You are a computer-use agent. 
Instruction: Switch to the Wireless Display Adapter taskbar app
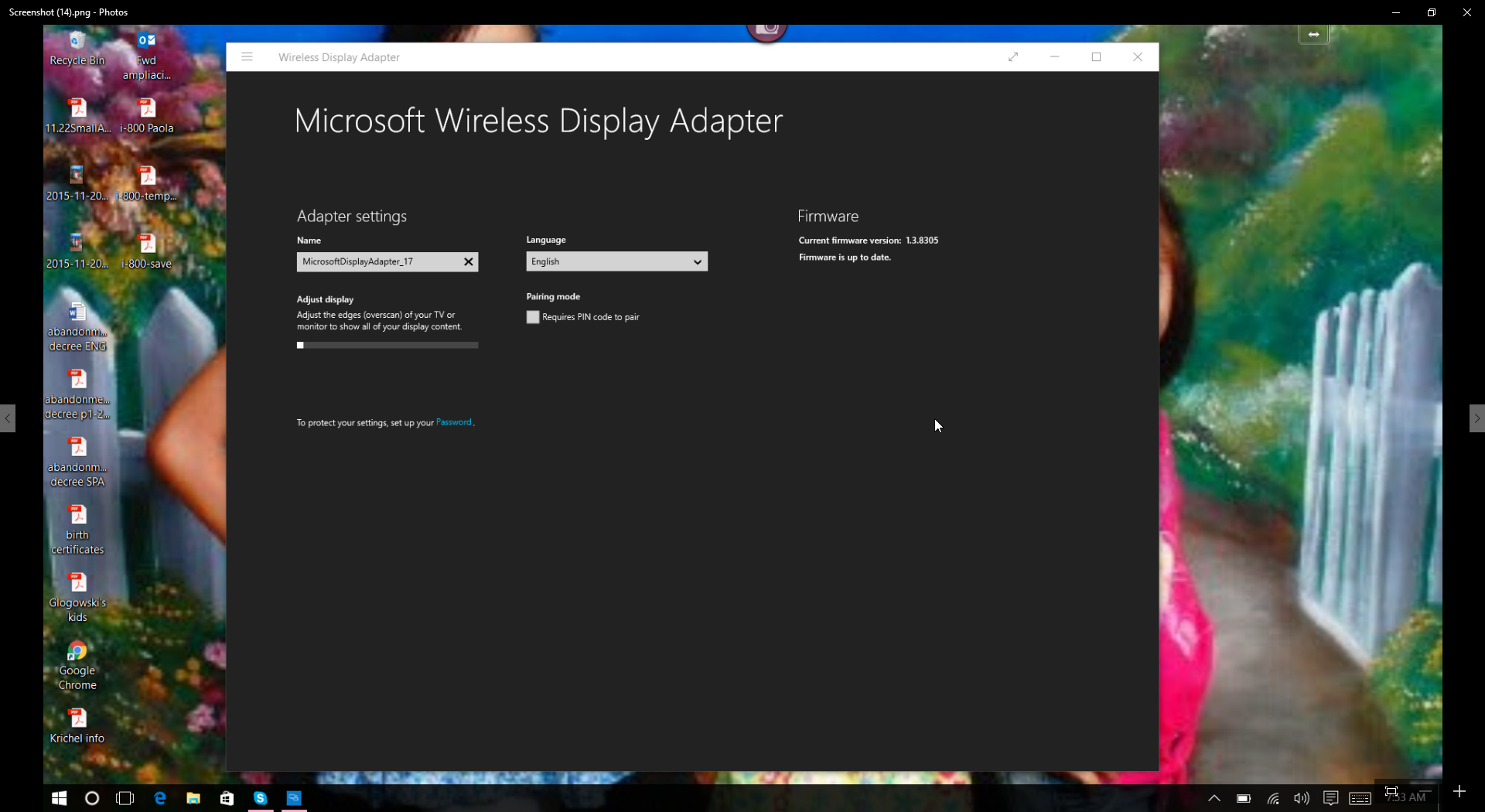294,798
